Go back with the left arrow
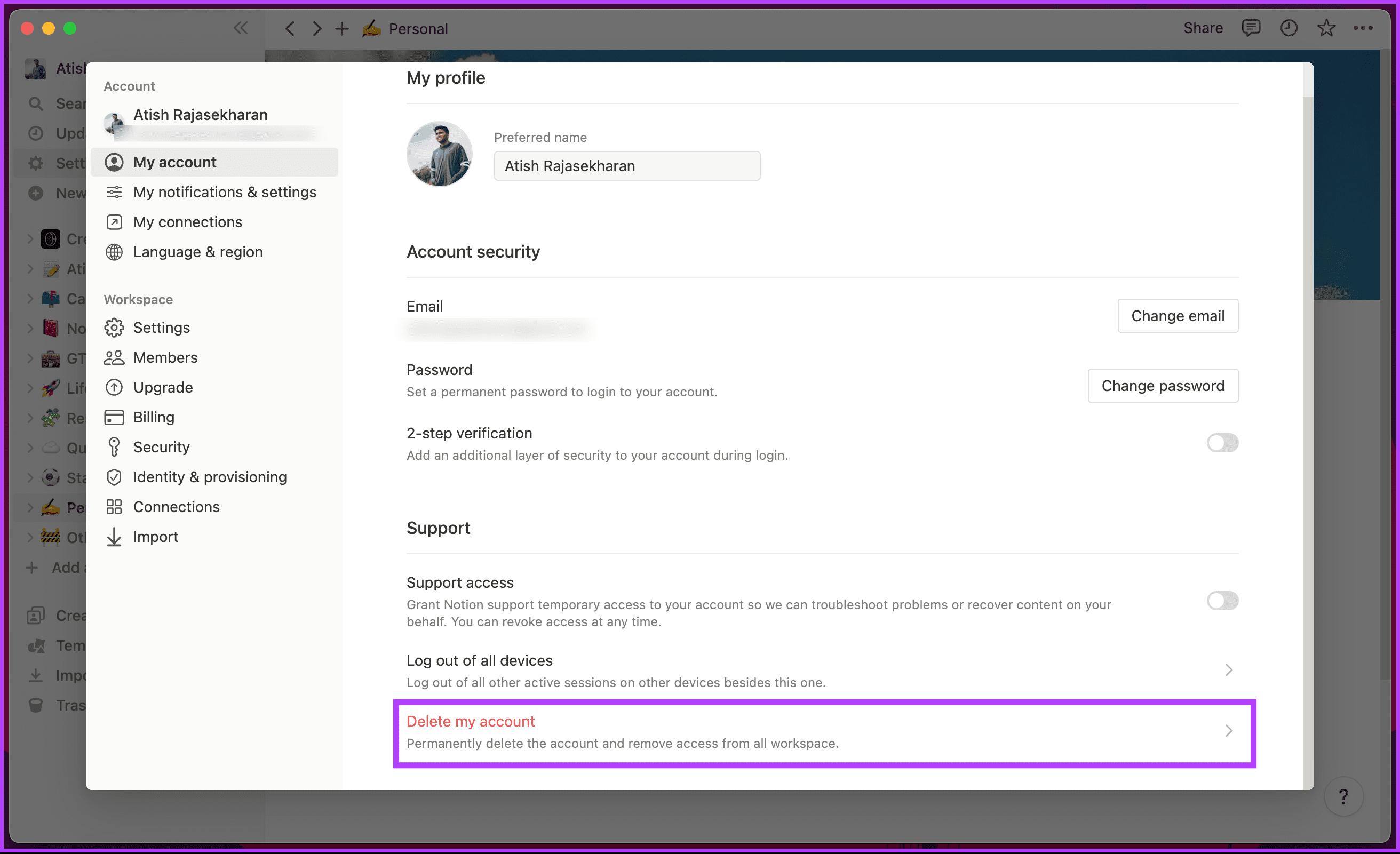The width and height of the screenshot is (1400, 854). [290, 28]
